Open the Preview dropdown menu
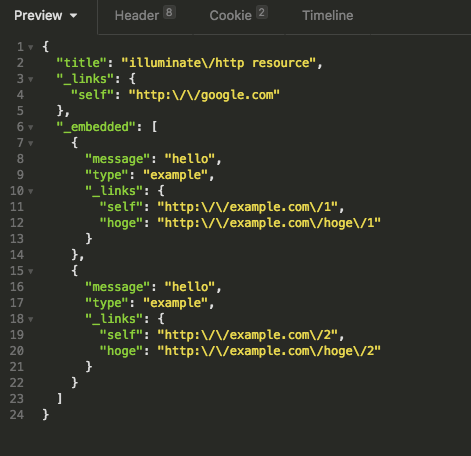Viewport: 471px width, 456px height. click(x=46, y=15)
